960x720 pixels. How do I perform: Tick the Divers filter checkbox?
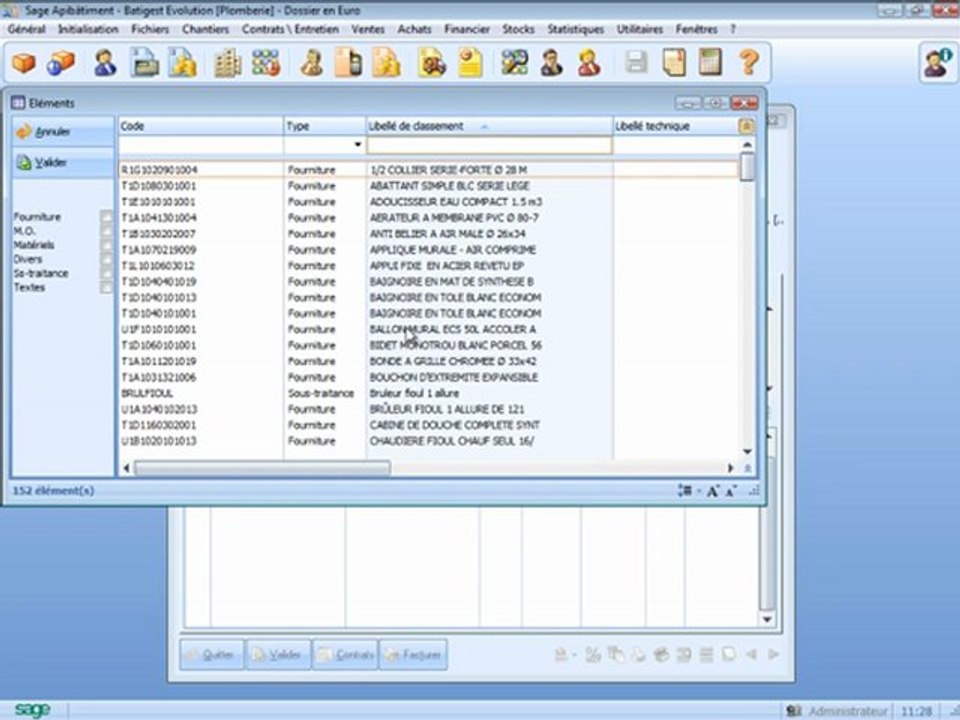click(106, 259)
